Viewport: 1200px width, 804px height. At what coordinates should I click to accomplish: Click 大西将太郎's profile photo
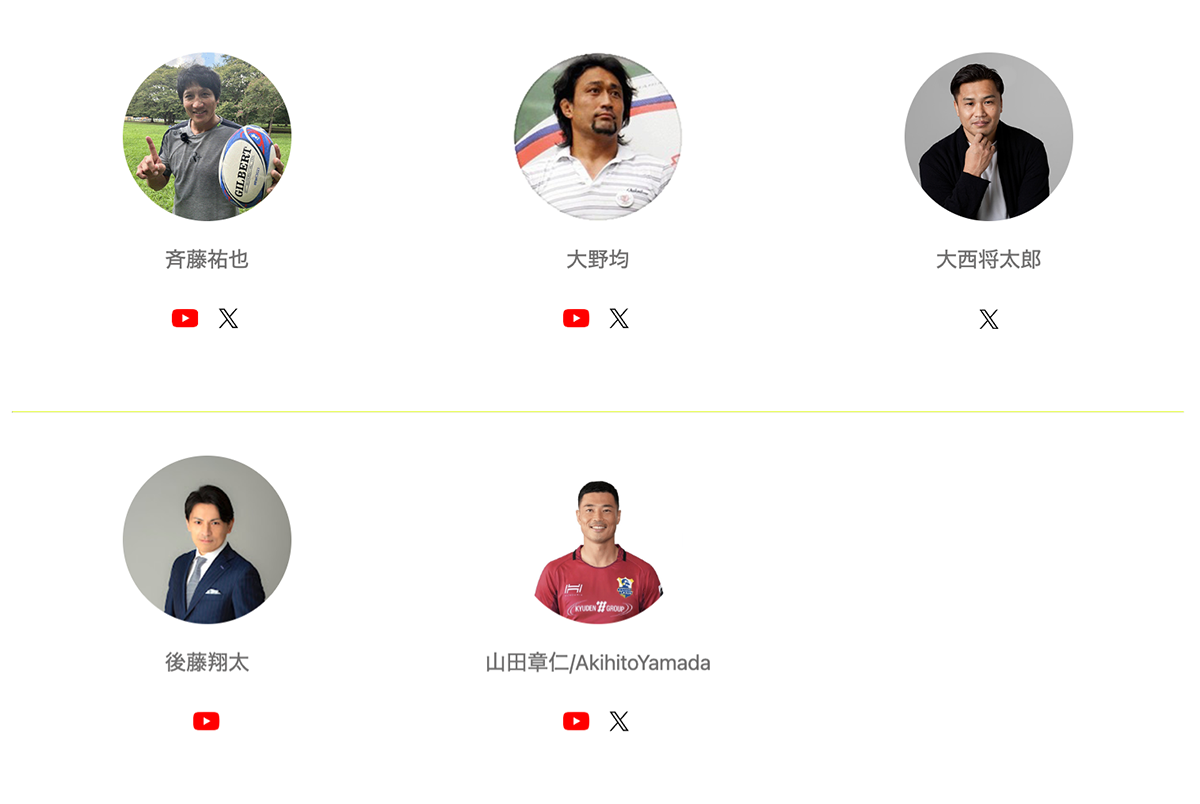989,136
